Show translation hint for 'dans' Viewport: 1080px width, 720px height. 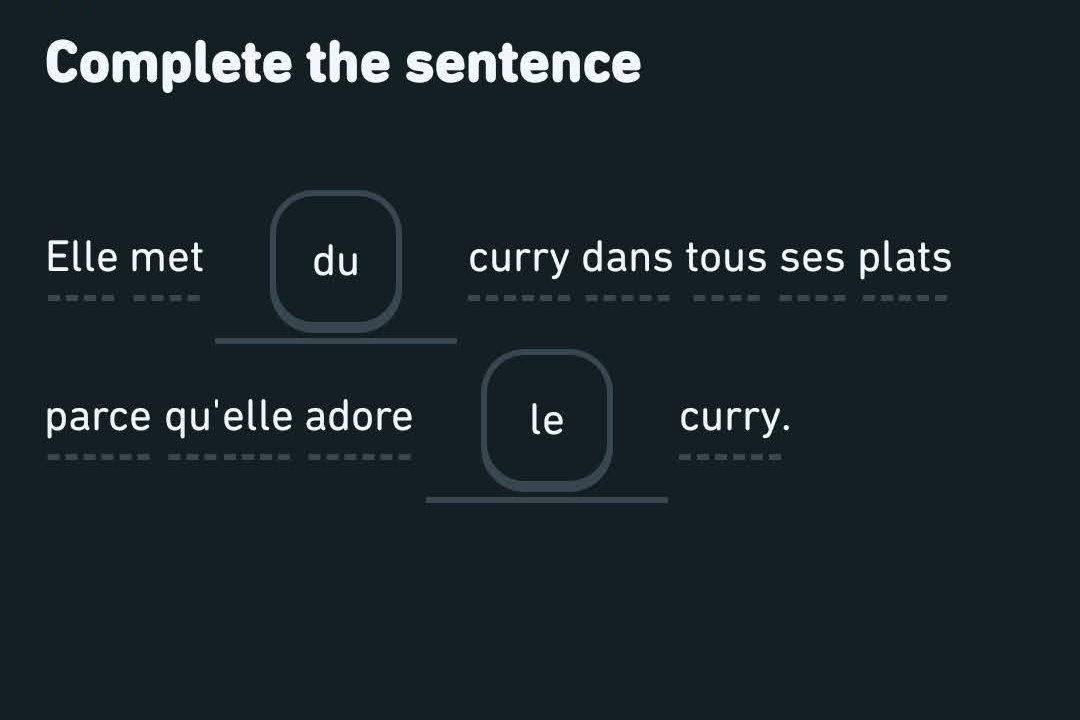tap(628, 258)
